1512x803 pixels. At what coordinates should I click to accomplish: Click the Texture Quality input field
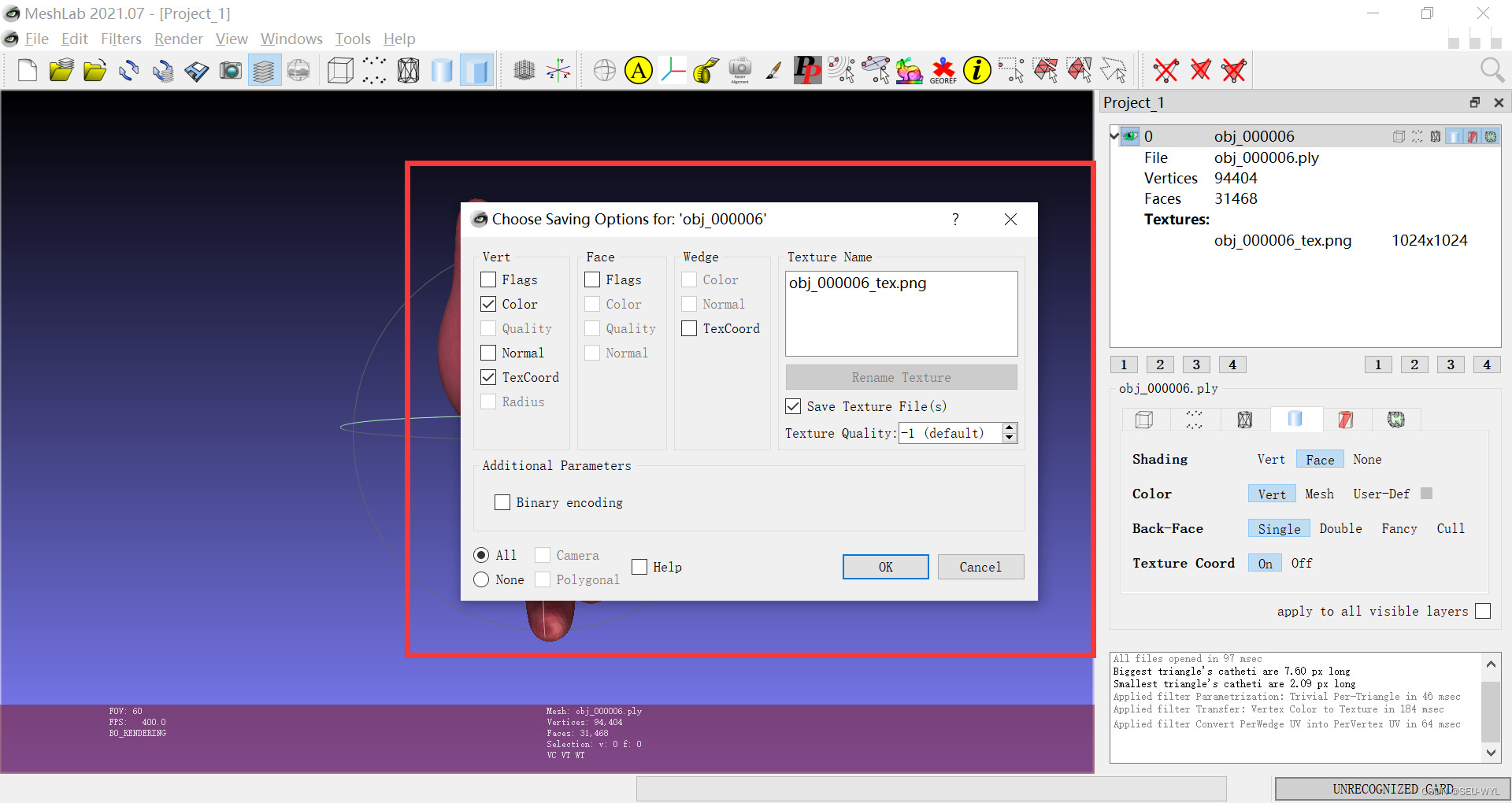click(950, 433)
